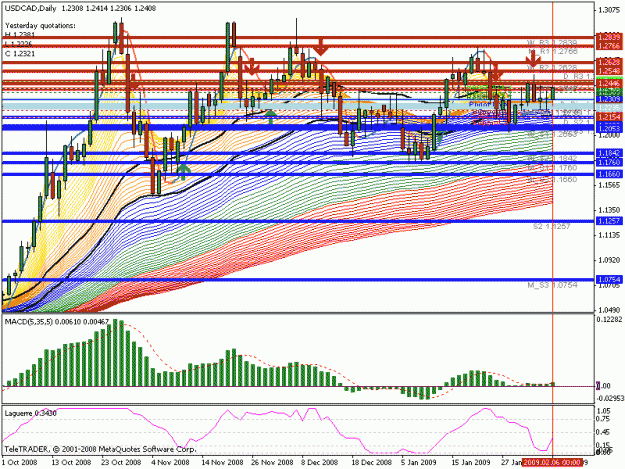Click the '23 Oct 2008' date label
This screenshot has height=469, width=625.
121,462
